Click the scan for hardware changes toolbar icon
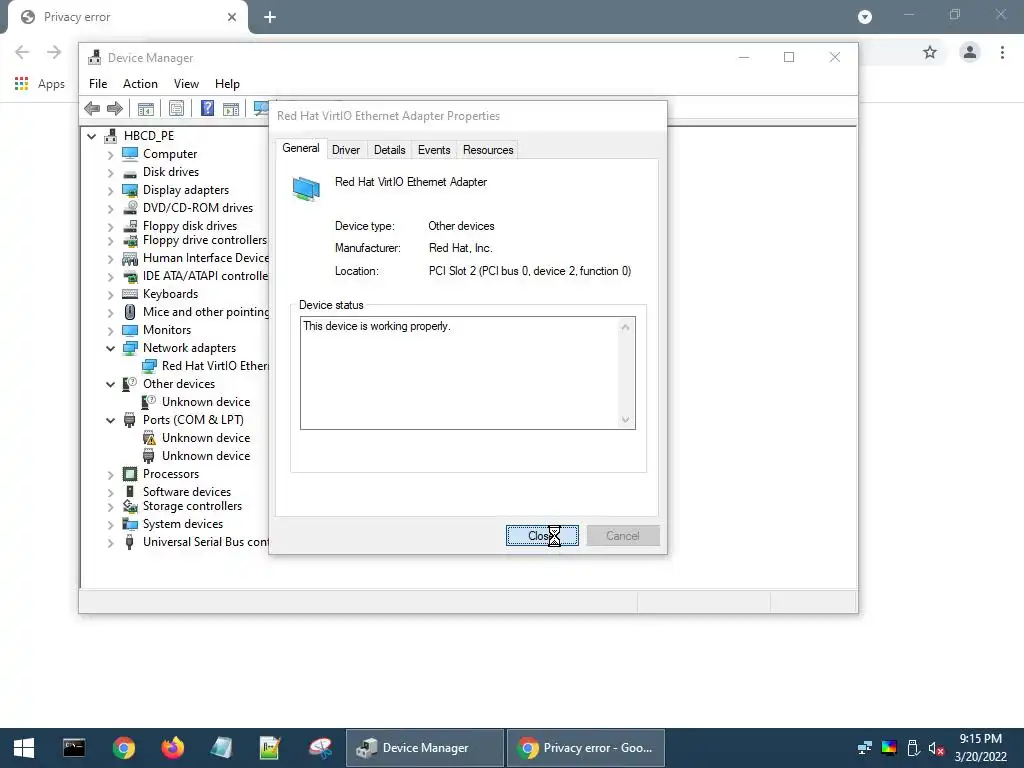Screen dimensions: 1024x768 point(261,108)
